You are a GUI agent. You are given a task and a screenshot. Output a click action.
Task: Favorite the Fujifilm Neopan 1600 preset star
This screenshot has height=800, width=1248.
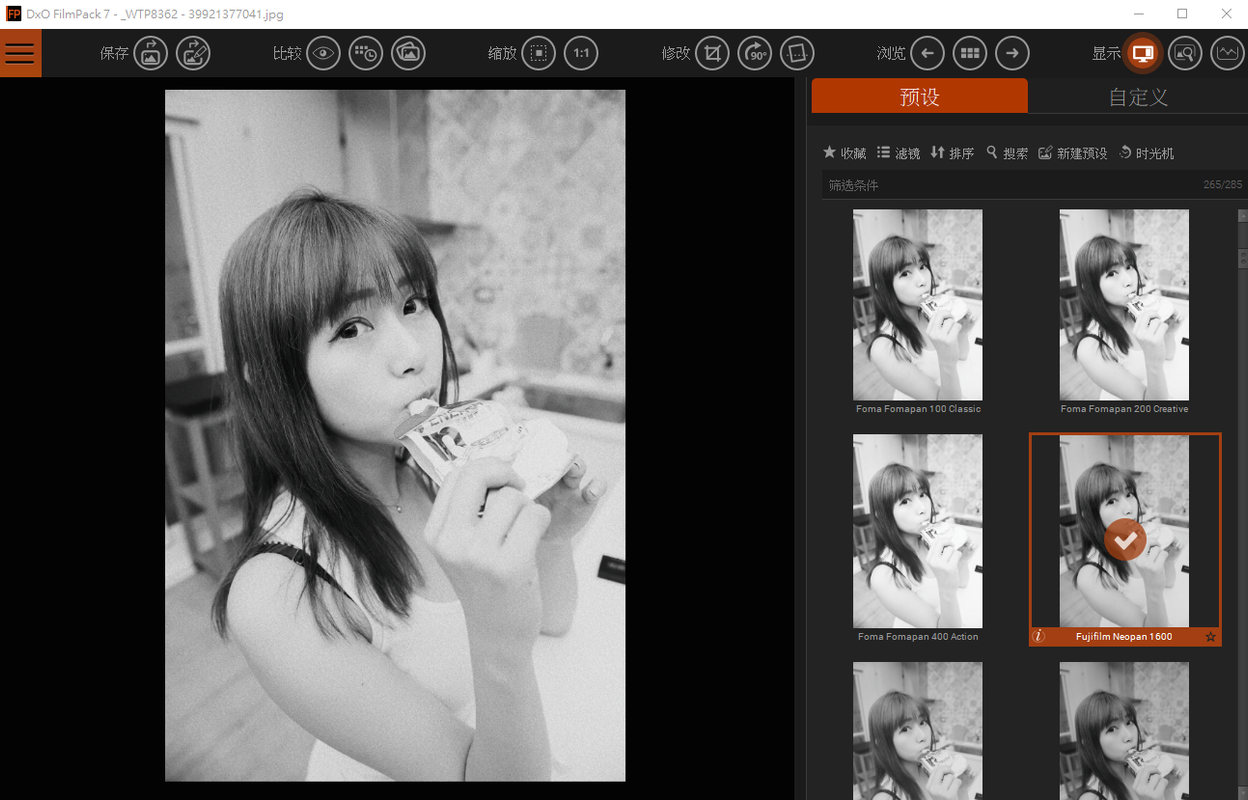click(x=1210, y=637)
